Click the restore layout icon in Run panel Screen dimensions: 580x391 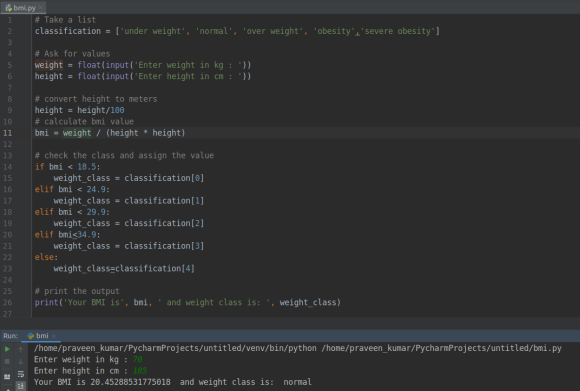coord(7,377)
